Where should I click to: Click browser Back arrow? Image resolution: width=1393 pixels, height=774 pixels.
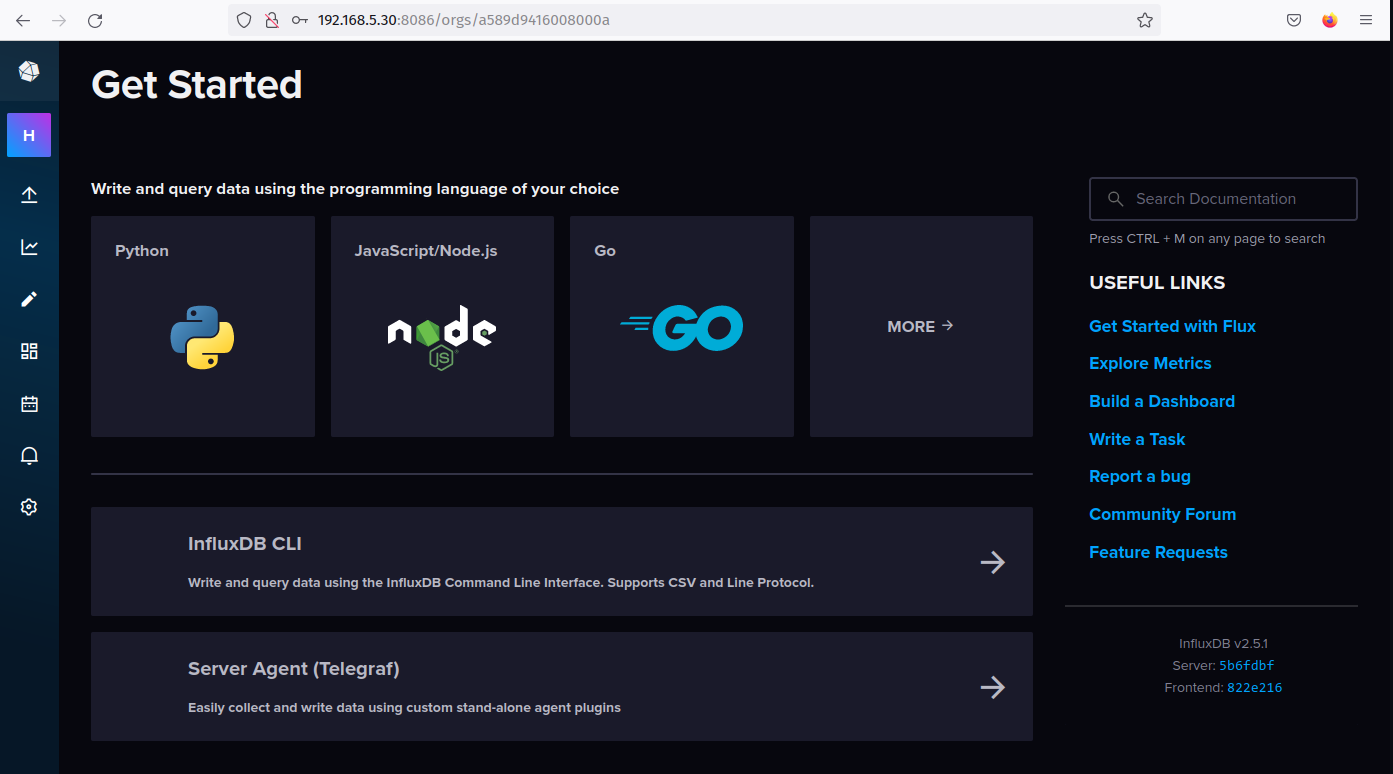click(x=23, y=20)
